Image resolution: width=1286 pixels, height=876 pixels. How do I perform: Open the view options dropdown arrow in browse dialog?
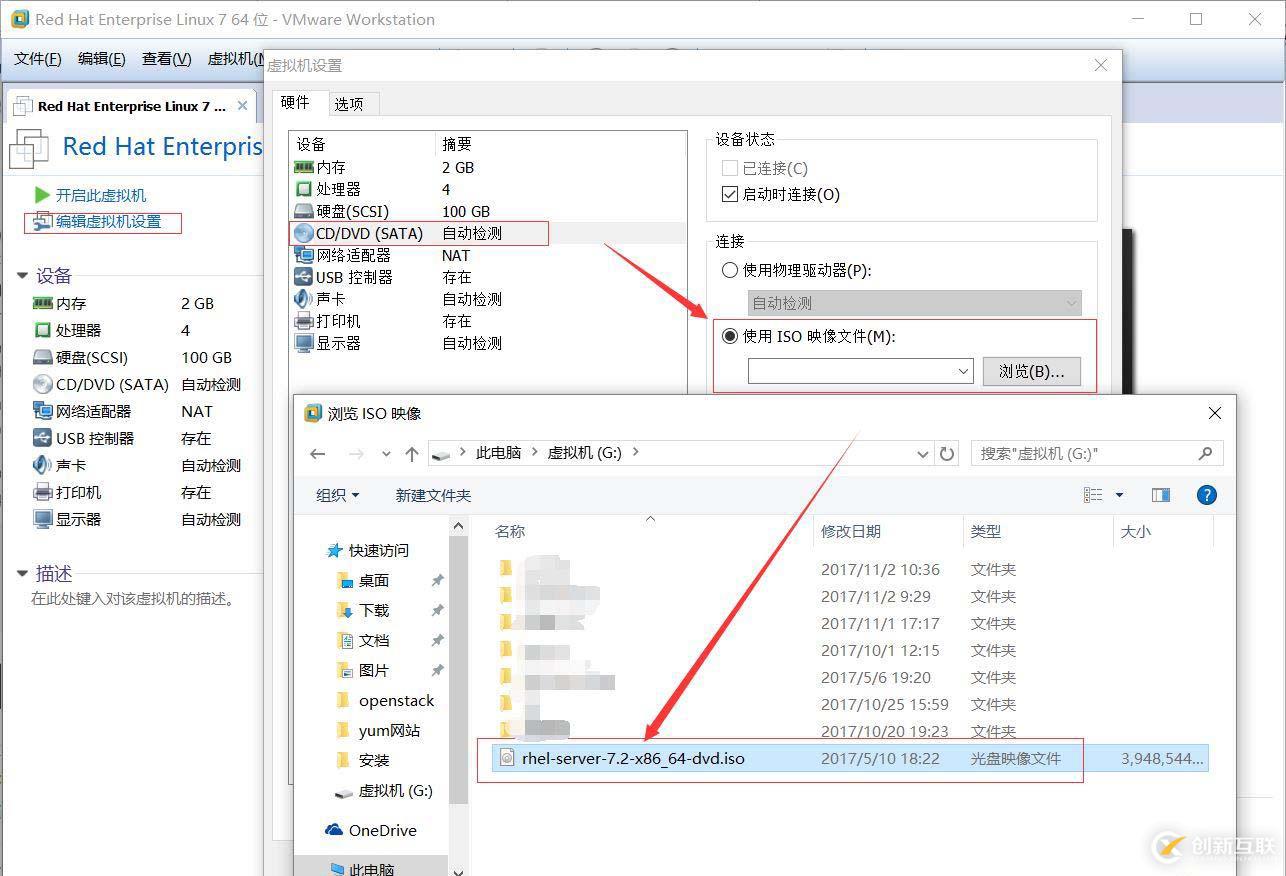click(1119, 495)
